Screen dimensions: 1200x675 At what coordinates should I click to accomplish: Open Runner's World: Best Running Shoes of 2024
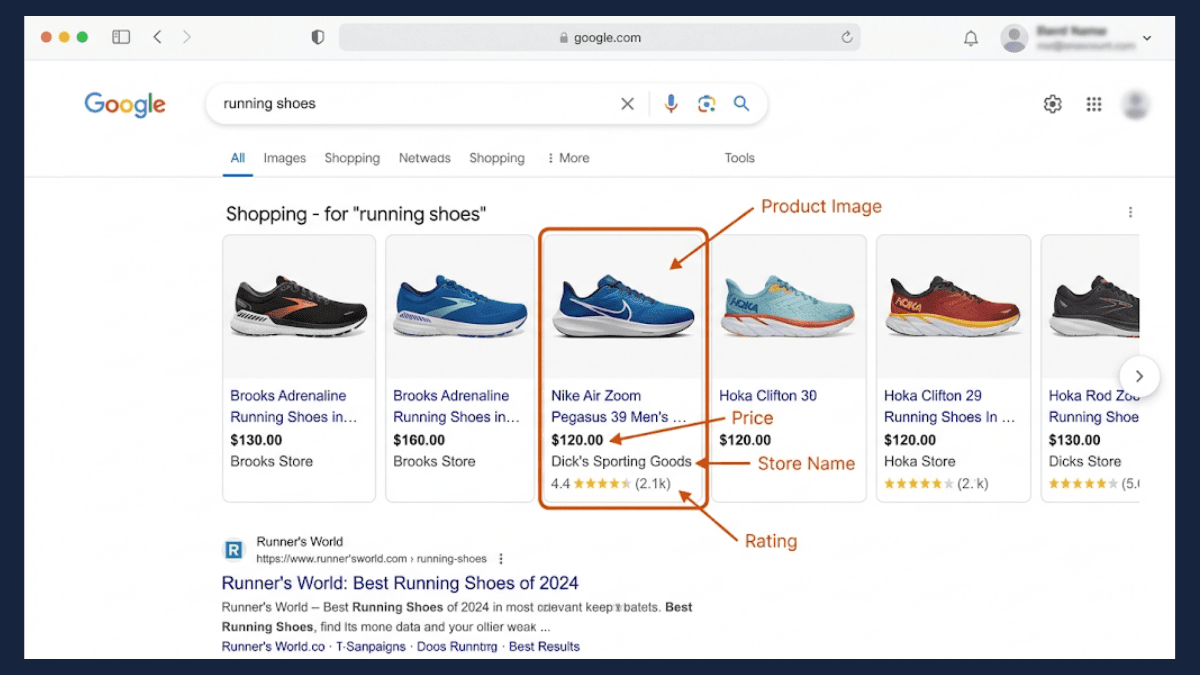pos(400,583)
